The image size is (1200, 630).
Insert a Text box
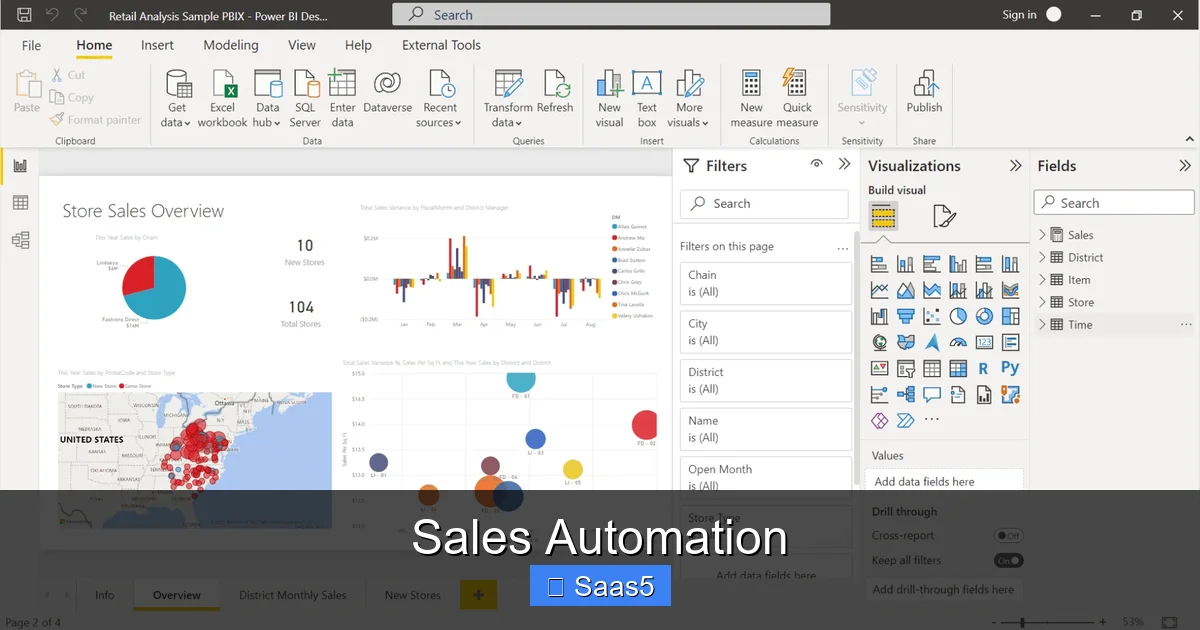point(647,99)
